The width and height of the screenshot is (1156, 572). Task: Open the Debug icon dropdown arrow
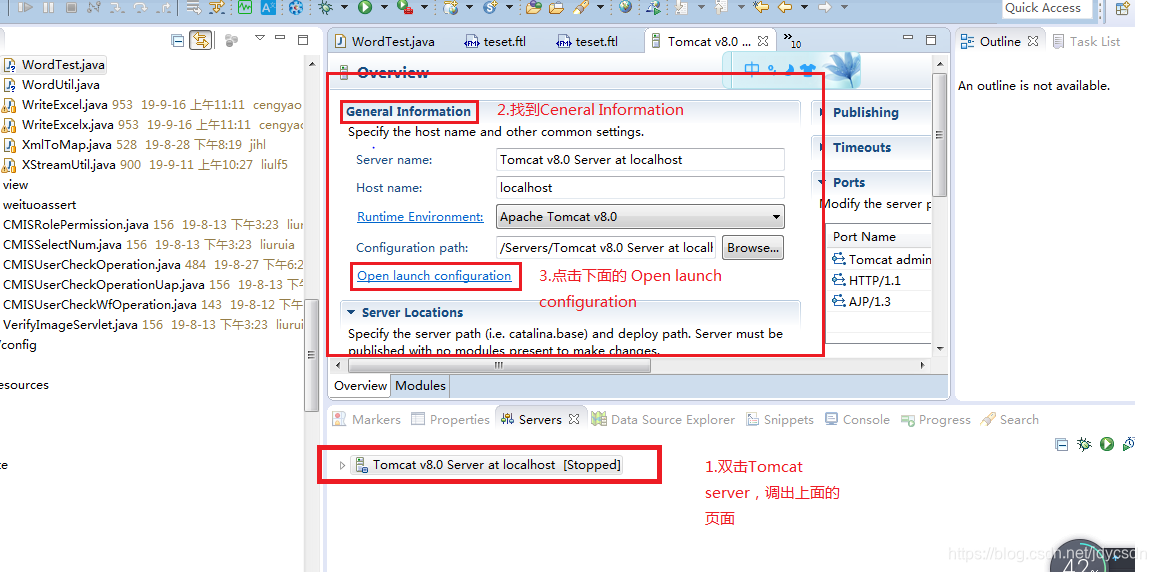point(344,7)
